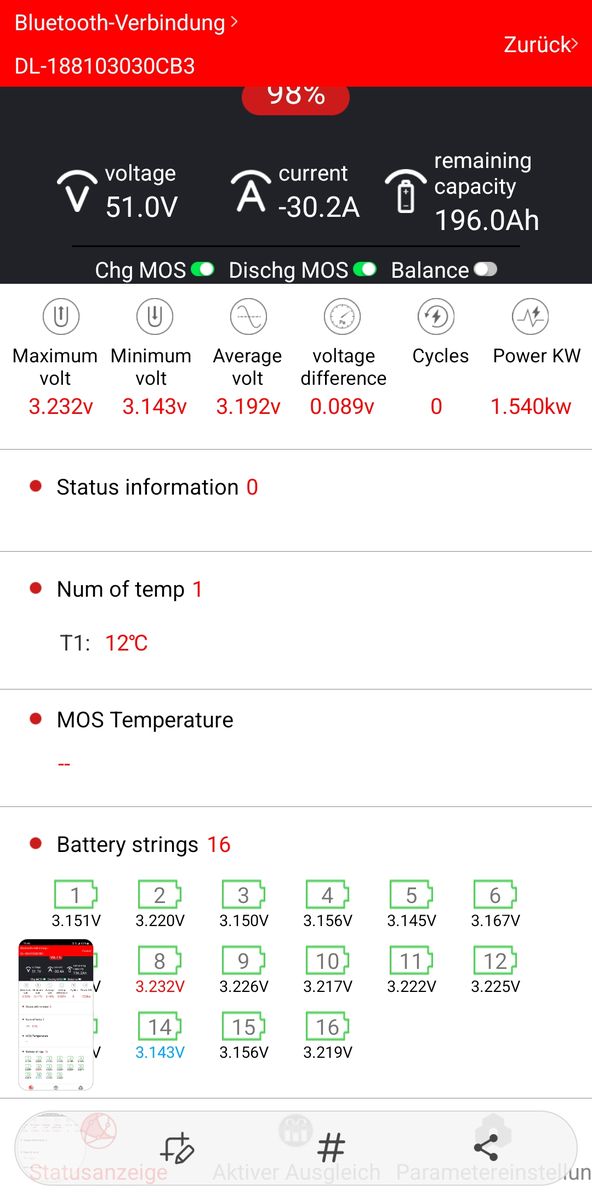The height and width of the screenshot is (1200, 592).
Task: Tap the voltage difference gauge icon
Action: (342, 318)
